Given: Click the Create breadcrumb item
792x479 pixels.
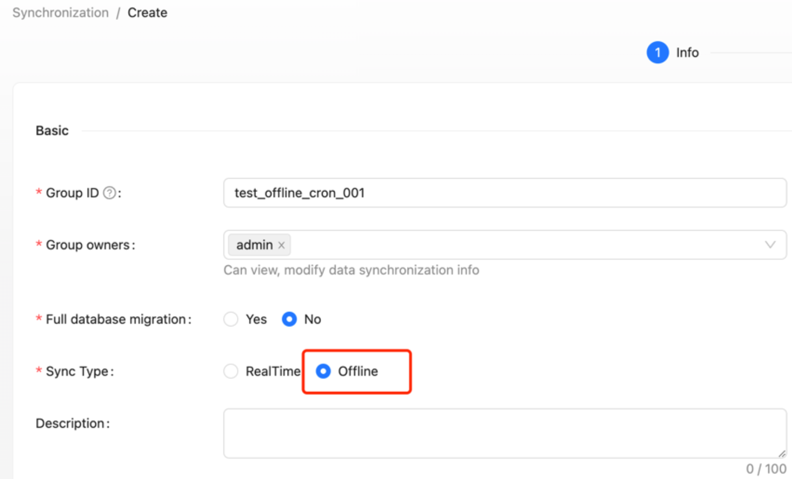Looking at the screenshot, I should click(147, 13).
